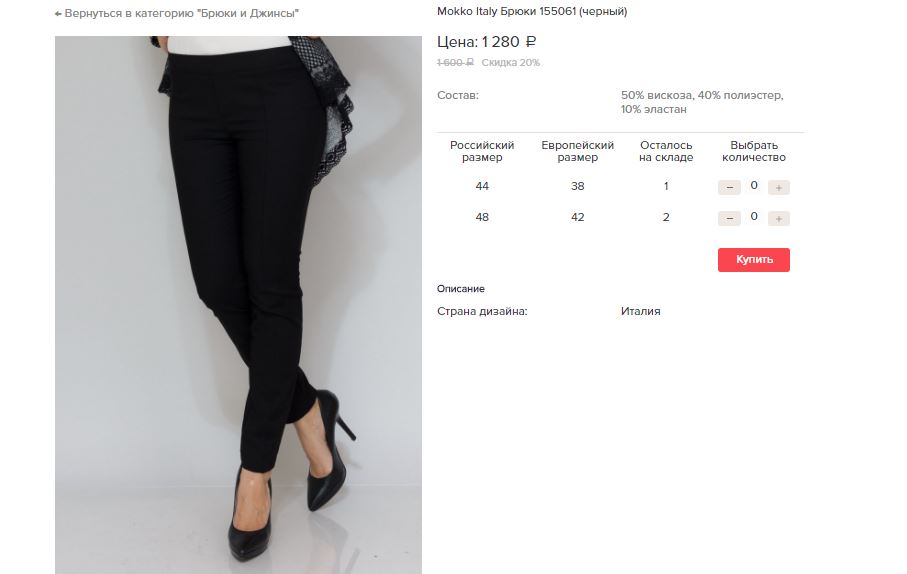Click the 'Европейский размер' column header

pos(577,151)
